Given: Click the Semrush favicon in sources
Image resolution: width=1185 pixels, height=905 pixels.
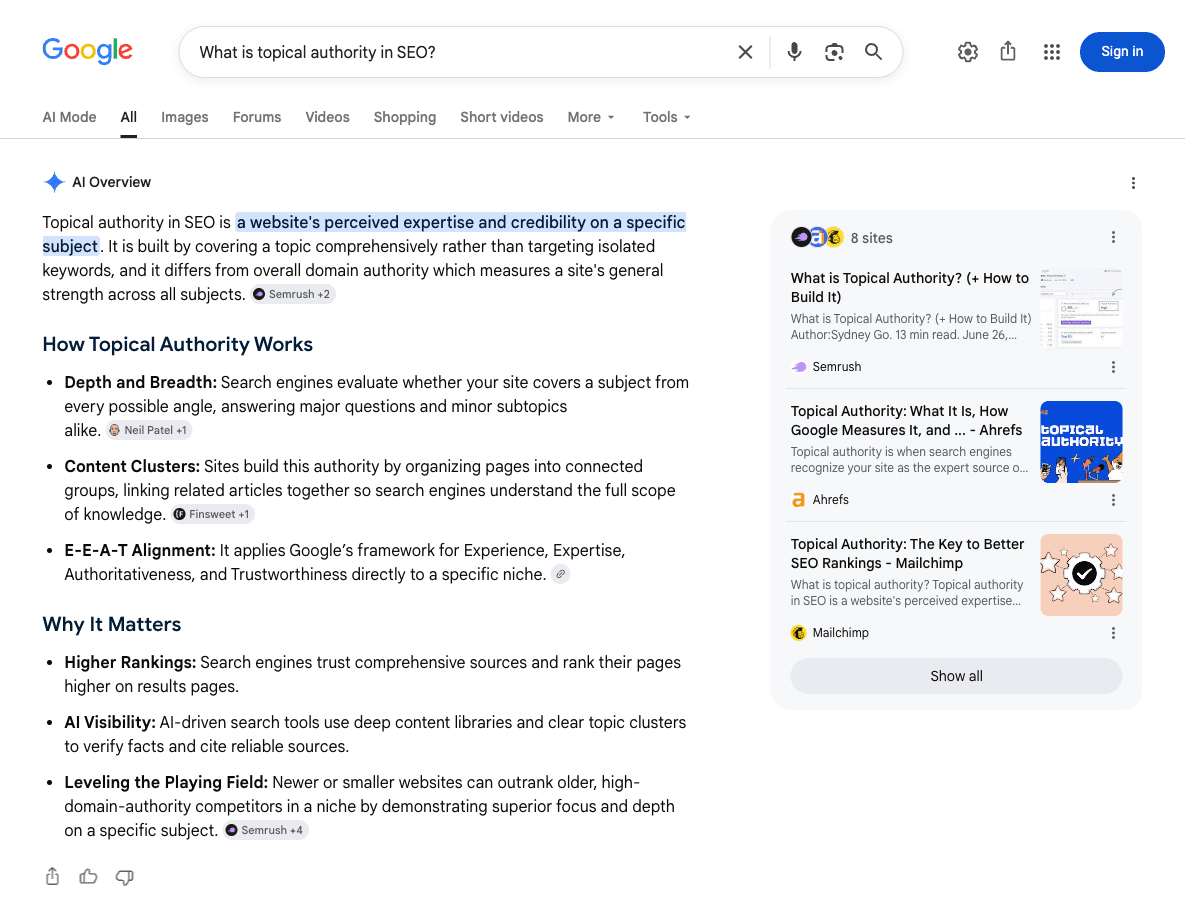Looking at the screenshot, I should tap(799, 366).
